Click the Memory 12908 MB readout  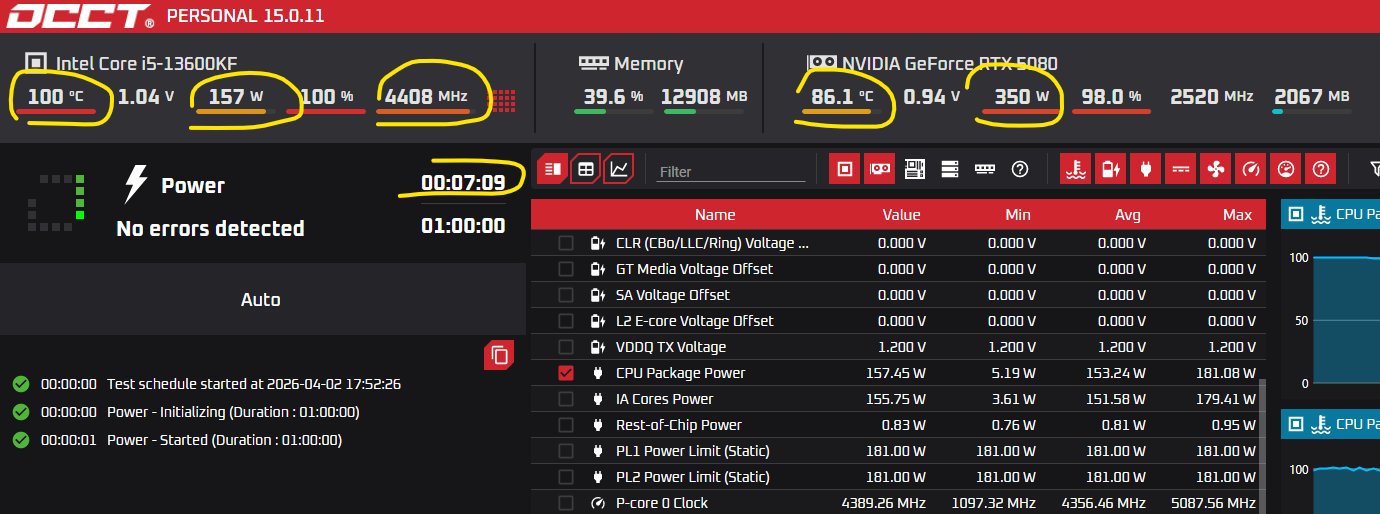(704, 96)
